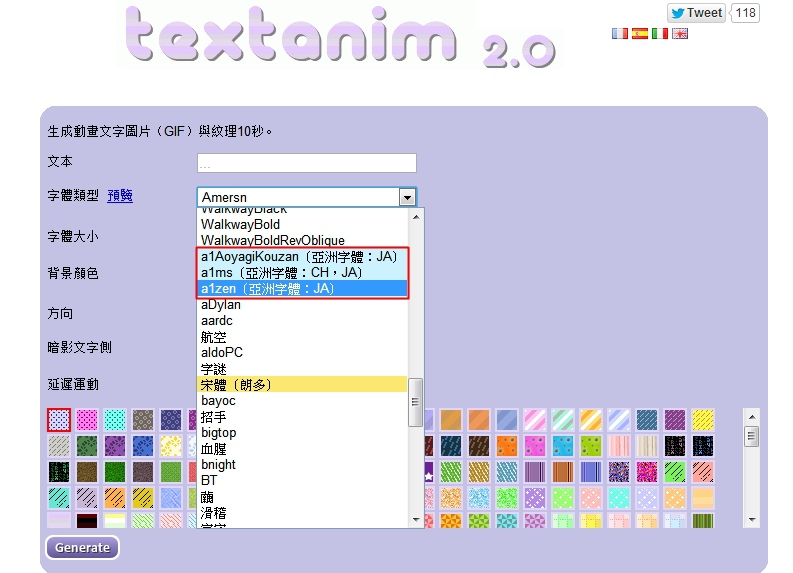Focus the 文本 text input field
Viewport: 793px width, 573px height.
pyautogui.click(x=306, y=163)
